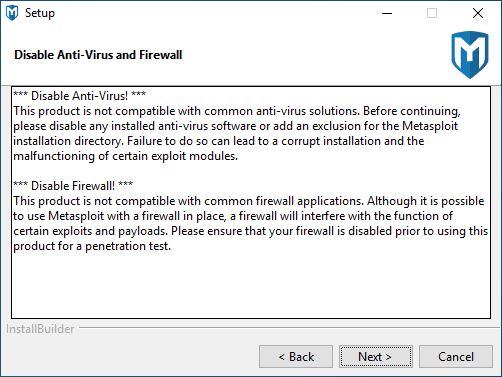Click the line mentioning Metasploit installation directory exclusion
Image resolution: width=502 pixels, height=377 pixels.
tap(235, 126)
